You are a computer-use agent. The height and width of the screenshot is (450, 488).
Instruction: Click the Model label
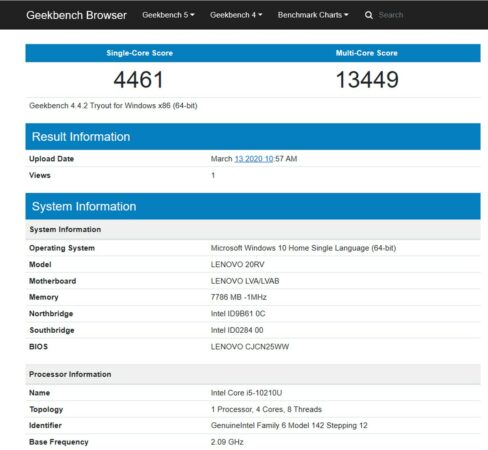[x=40, y=265]
